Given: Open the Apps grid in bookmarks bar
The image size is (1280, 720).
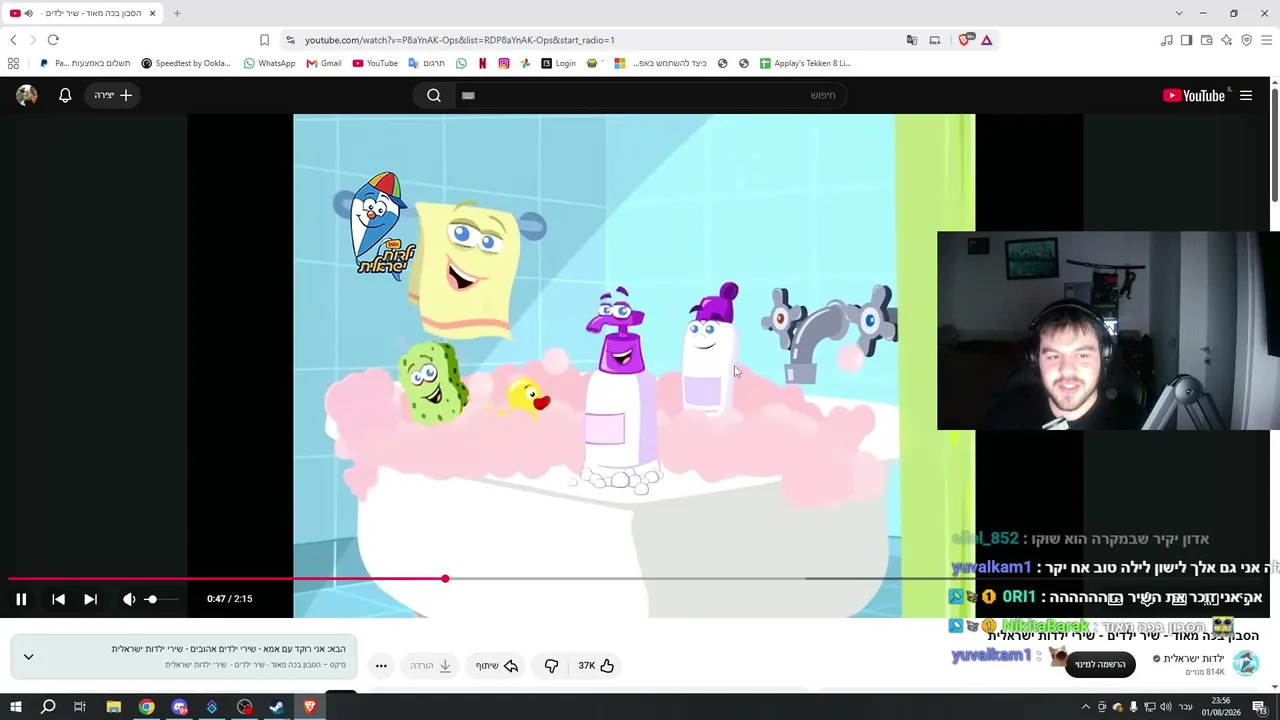Looking at the screenshot, I should 13,63.
